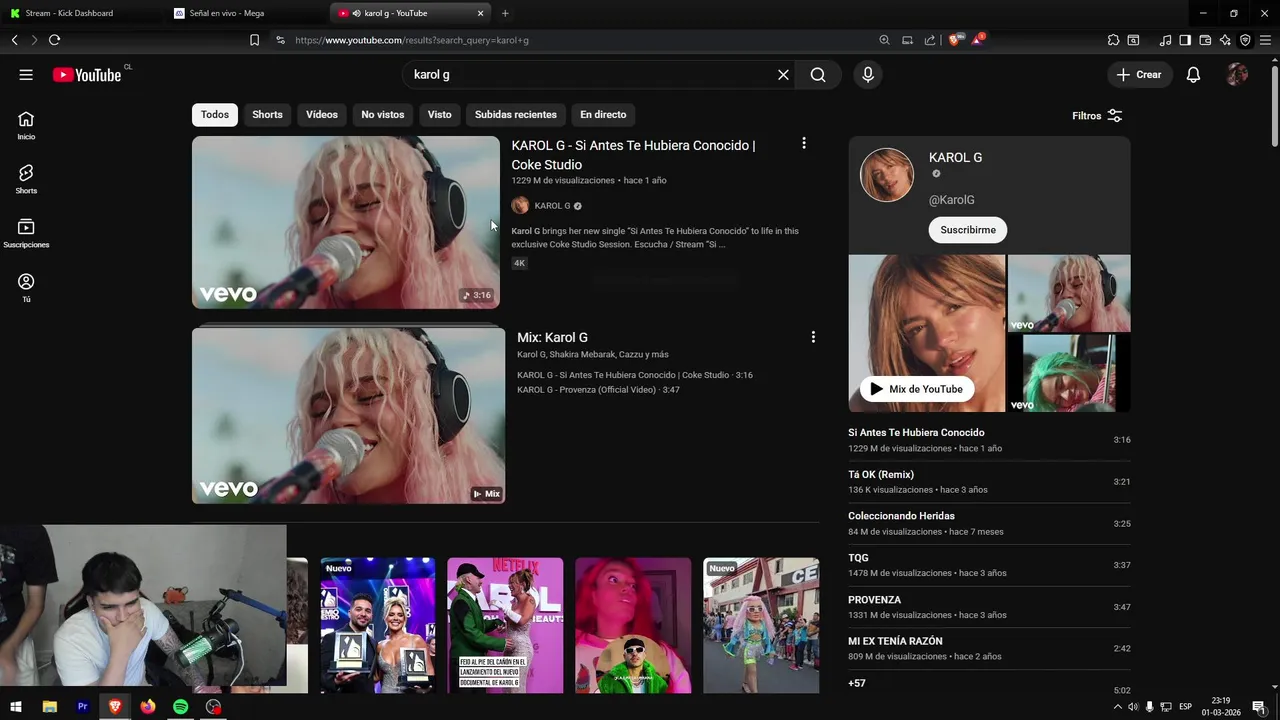
Task: Go back with the browser back arrow
Action: click(x=14, y=40)
